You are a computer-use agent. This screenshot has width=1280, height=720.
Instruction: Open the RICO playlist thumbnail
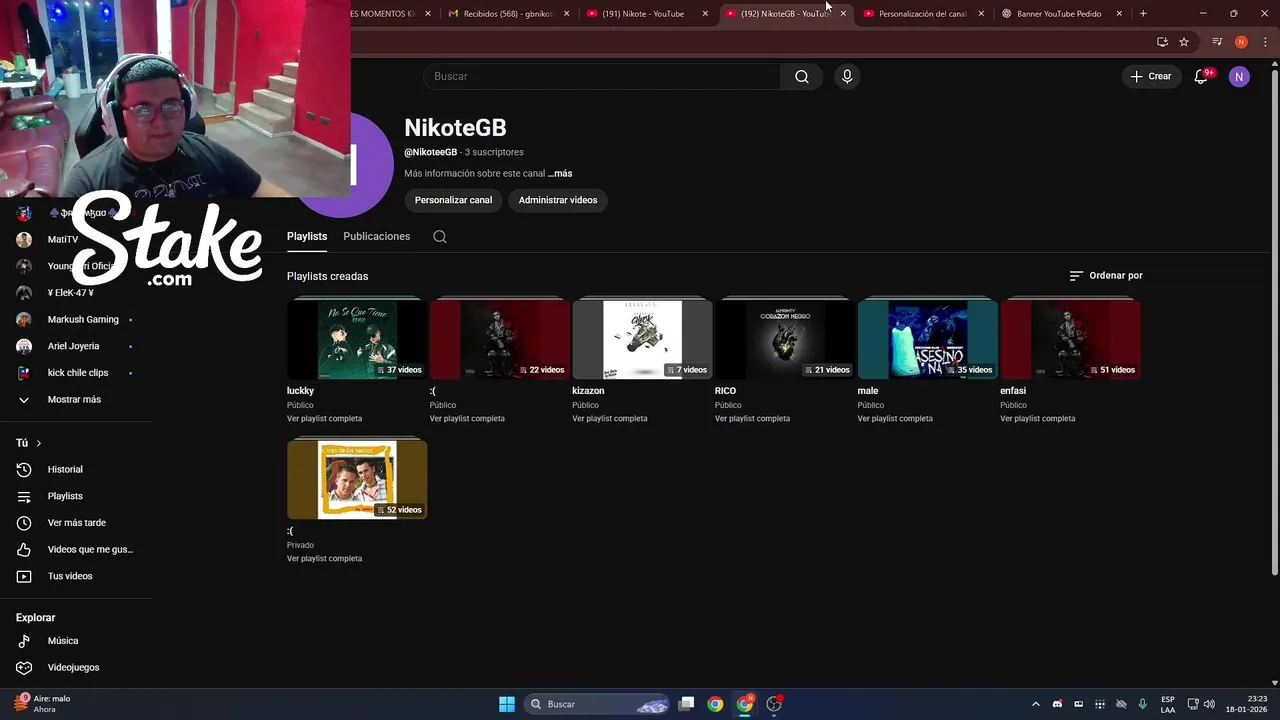point(785,340)
